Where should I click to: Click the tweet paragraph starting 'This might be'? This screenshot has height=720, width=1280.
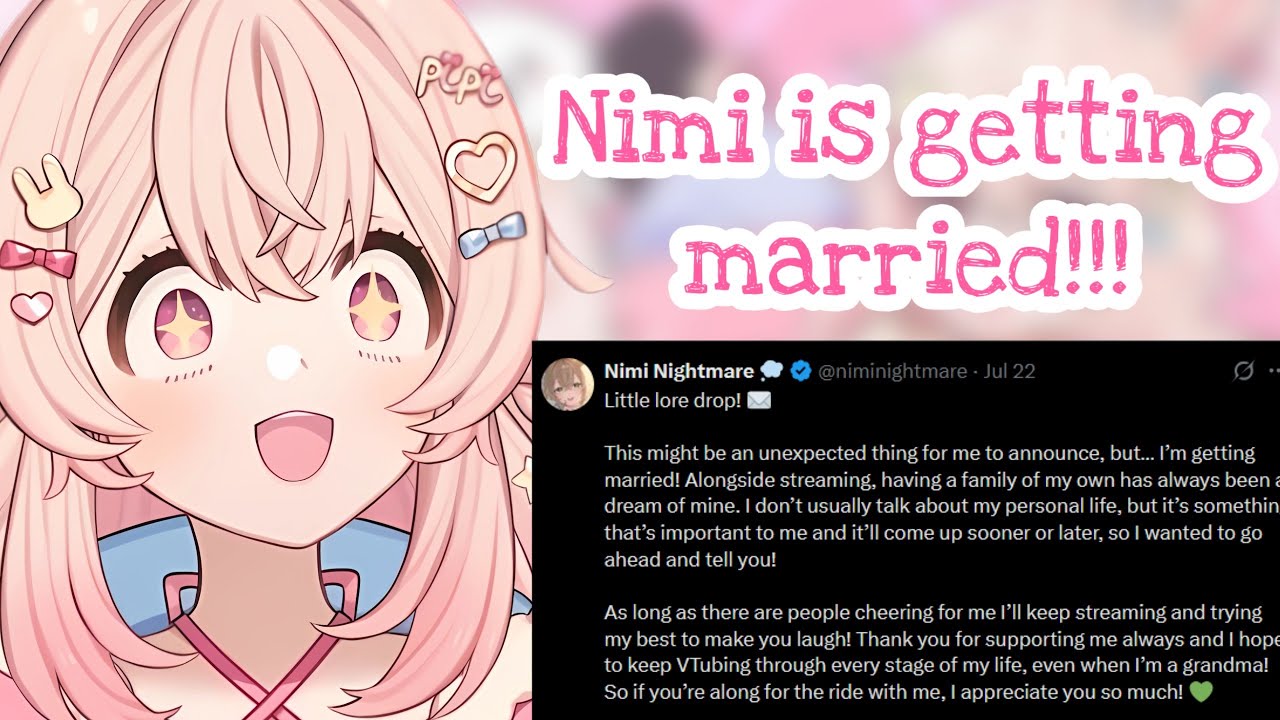tap(940, 506)
